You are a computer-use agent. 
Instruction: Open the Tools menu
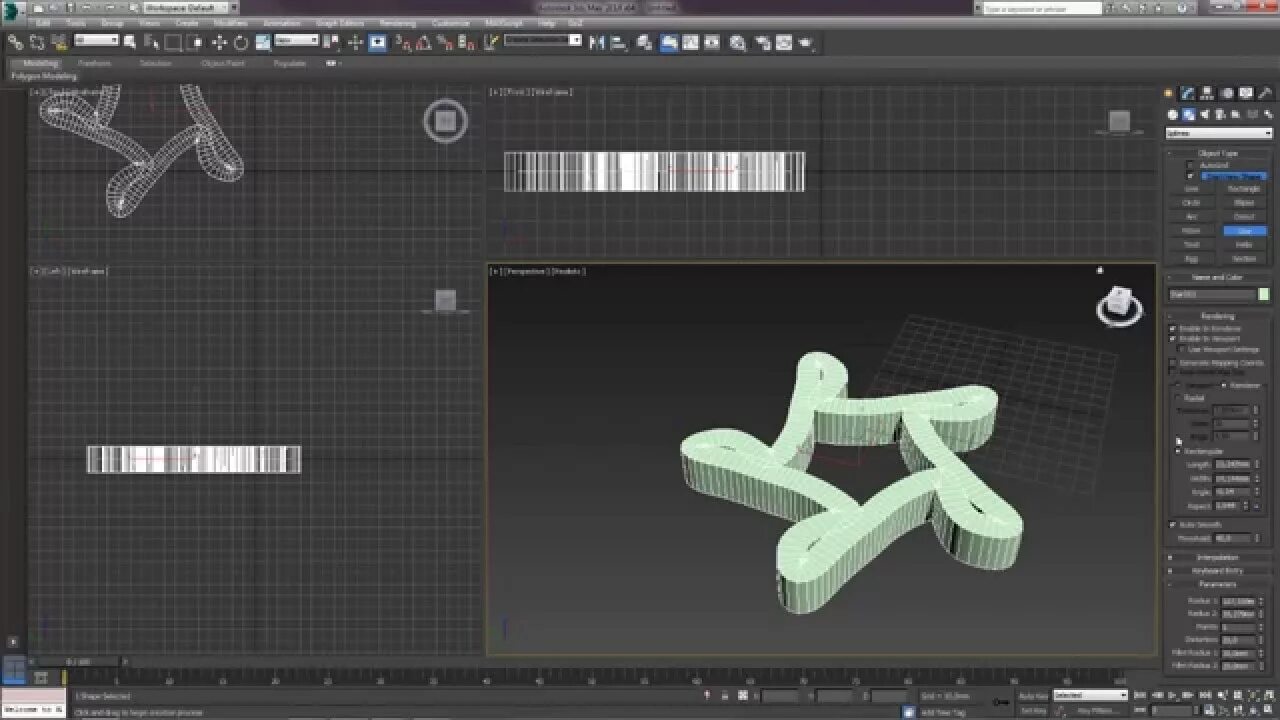pyautogui.click(x=76, y=23)
